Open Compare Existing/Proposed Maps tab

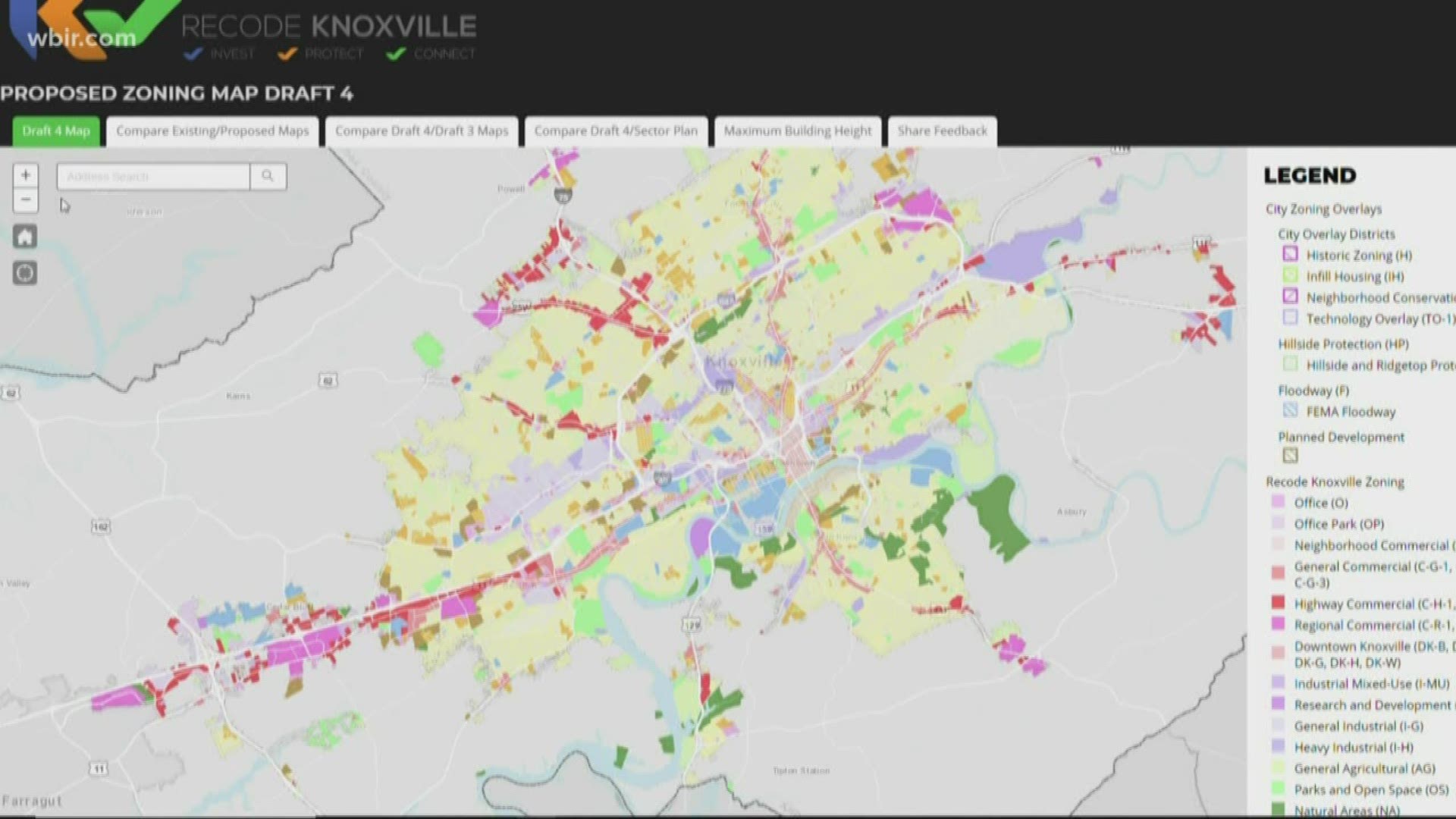point(212,131)
